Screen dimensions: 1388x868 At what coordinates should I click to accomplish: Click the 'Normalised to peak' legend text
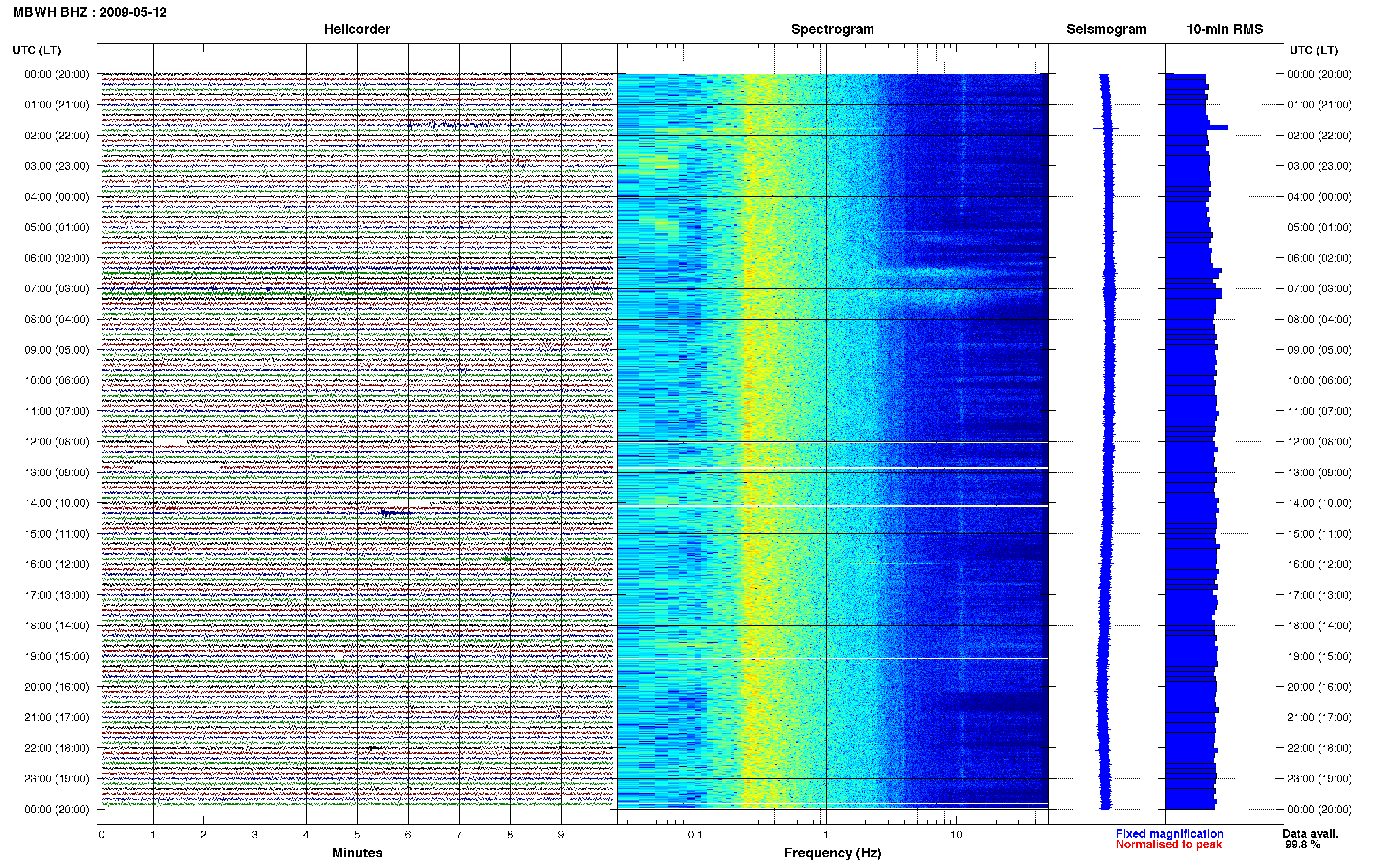[1169, 844]
